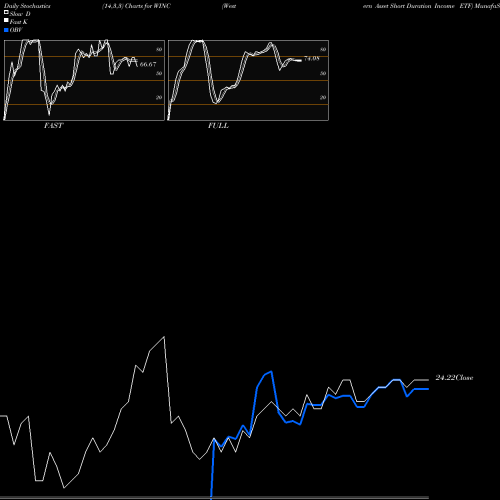This screenshot has width=500, height=500.
Task: Click the 20 axis label in FAST chart
Action: click(159, 97)
